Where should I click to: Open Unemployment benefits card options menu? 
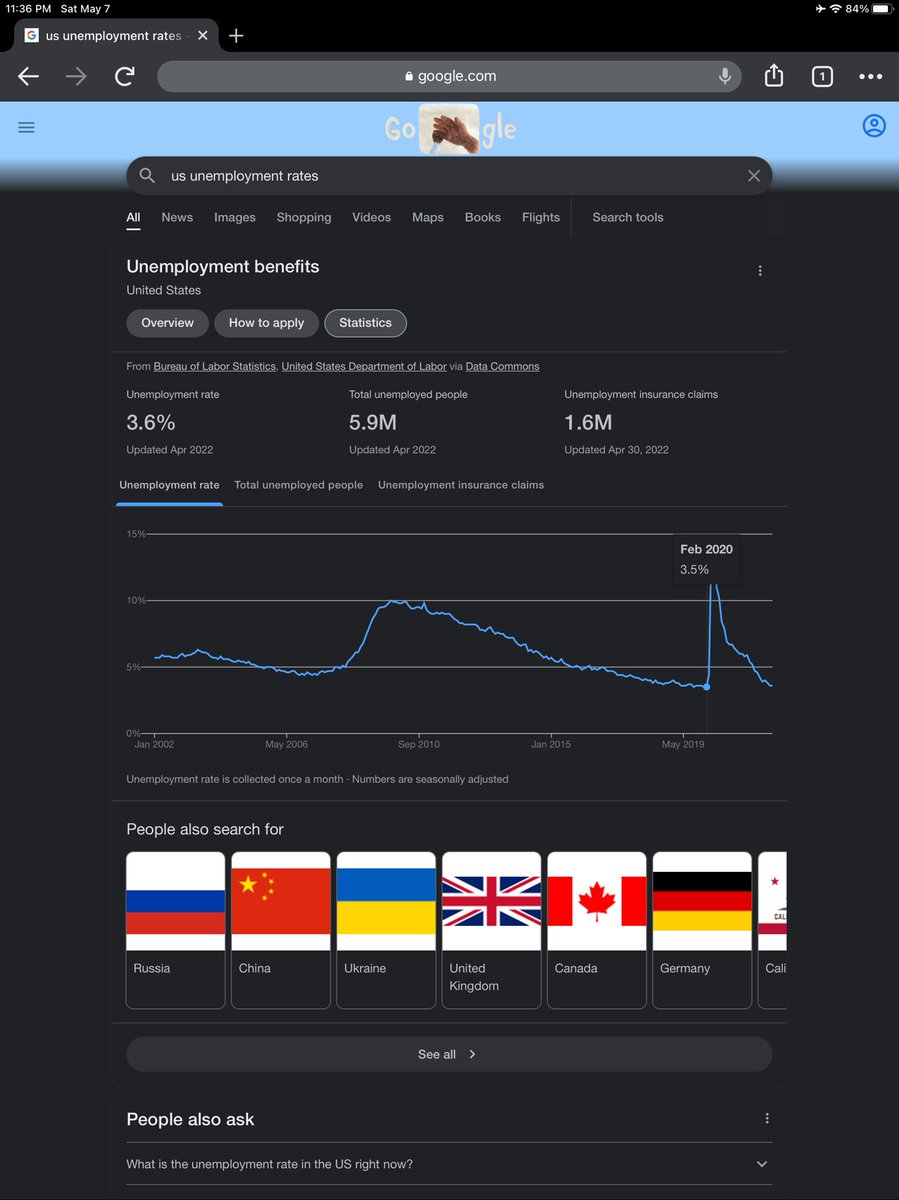pos(760,271)
